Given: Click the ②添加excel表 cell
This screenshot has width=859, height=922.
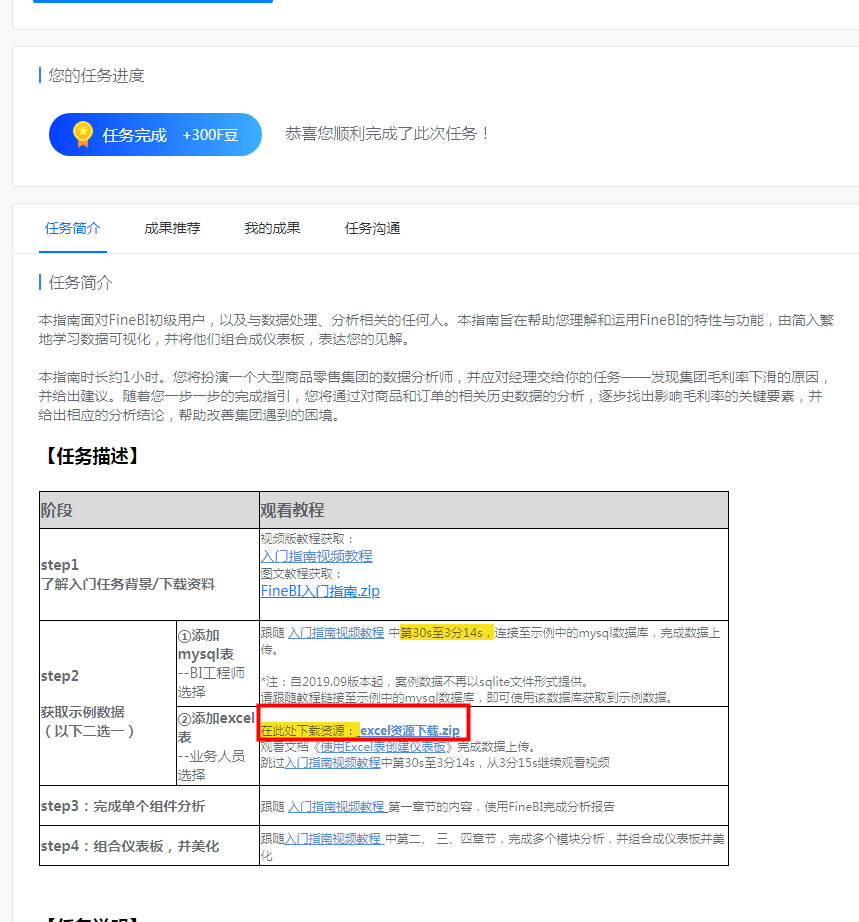Looking at the screenshot, I should pos(218,746).
